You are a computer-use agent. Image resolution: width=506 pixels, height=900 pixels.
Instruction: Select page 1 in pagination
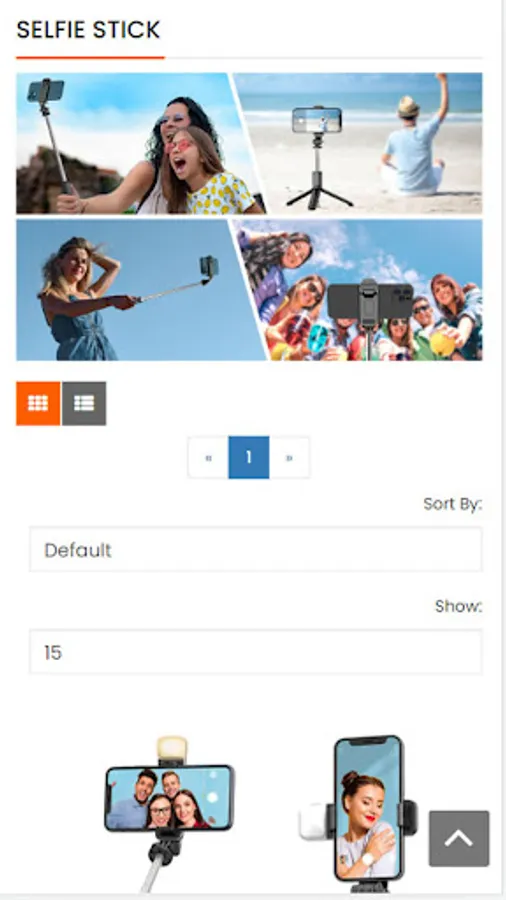[248, 457]
